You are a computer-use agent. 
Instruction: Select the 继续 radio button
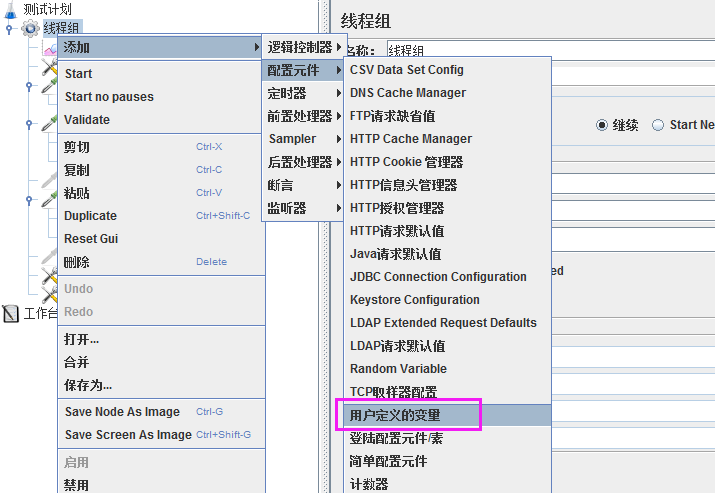pyautogui.click(x=602, y=125)
